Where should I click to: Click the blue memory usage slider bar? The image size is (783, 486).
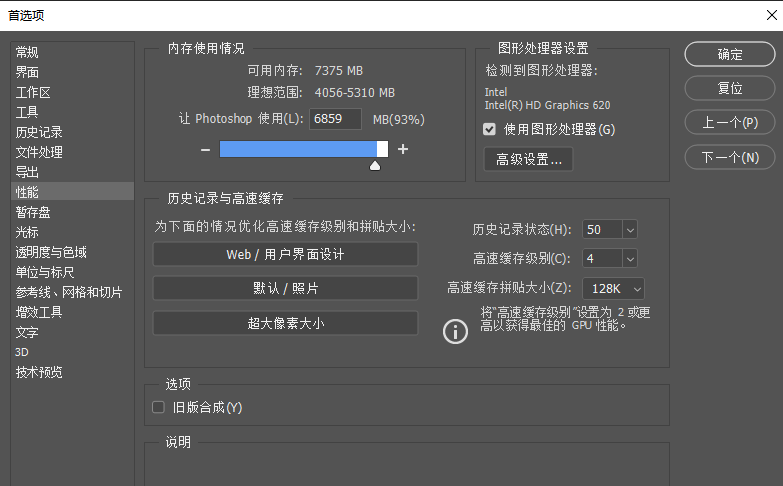tap(304, 149)
